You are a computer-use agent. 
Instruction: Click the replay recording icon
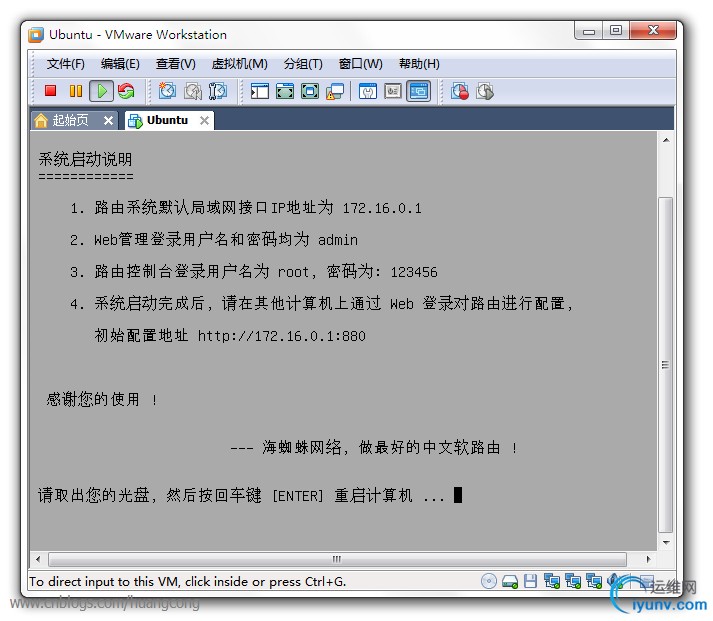click(485, 91)
